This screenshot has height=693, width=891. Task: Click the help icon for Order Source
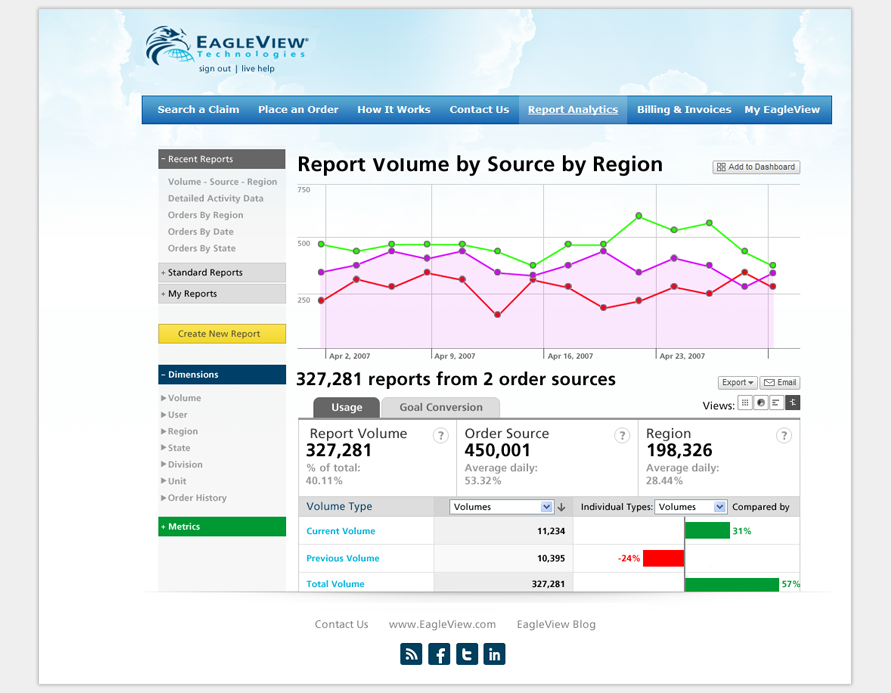(622, 436)
